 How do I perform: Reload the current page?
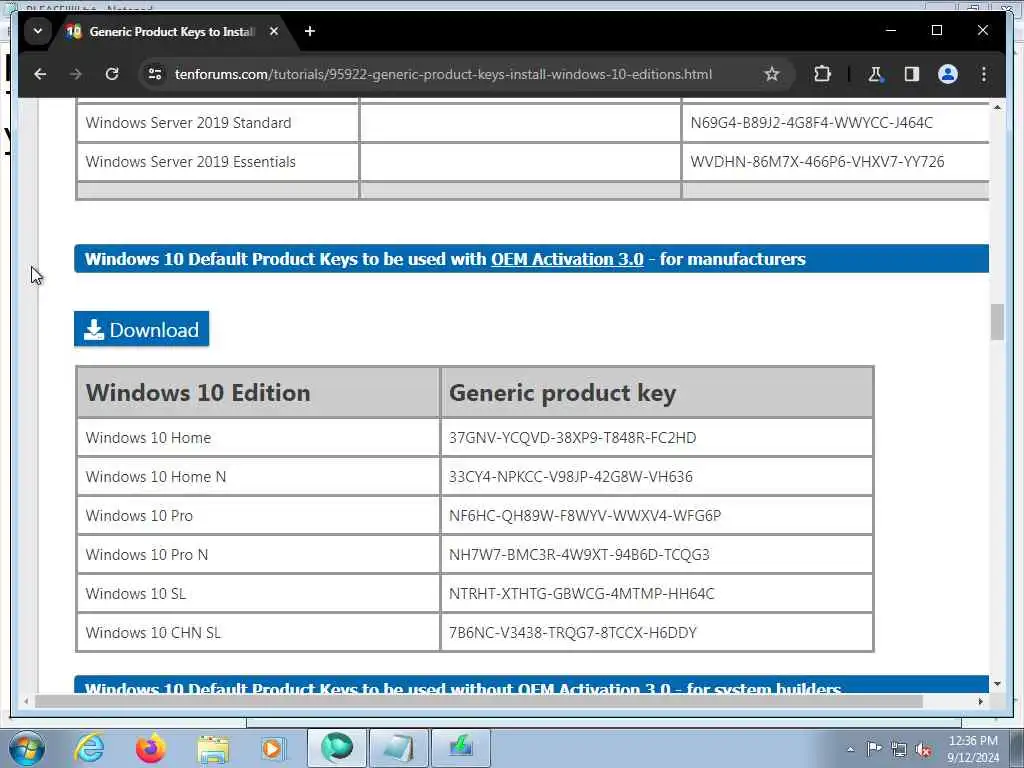pos(112,74)
